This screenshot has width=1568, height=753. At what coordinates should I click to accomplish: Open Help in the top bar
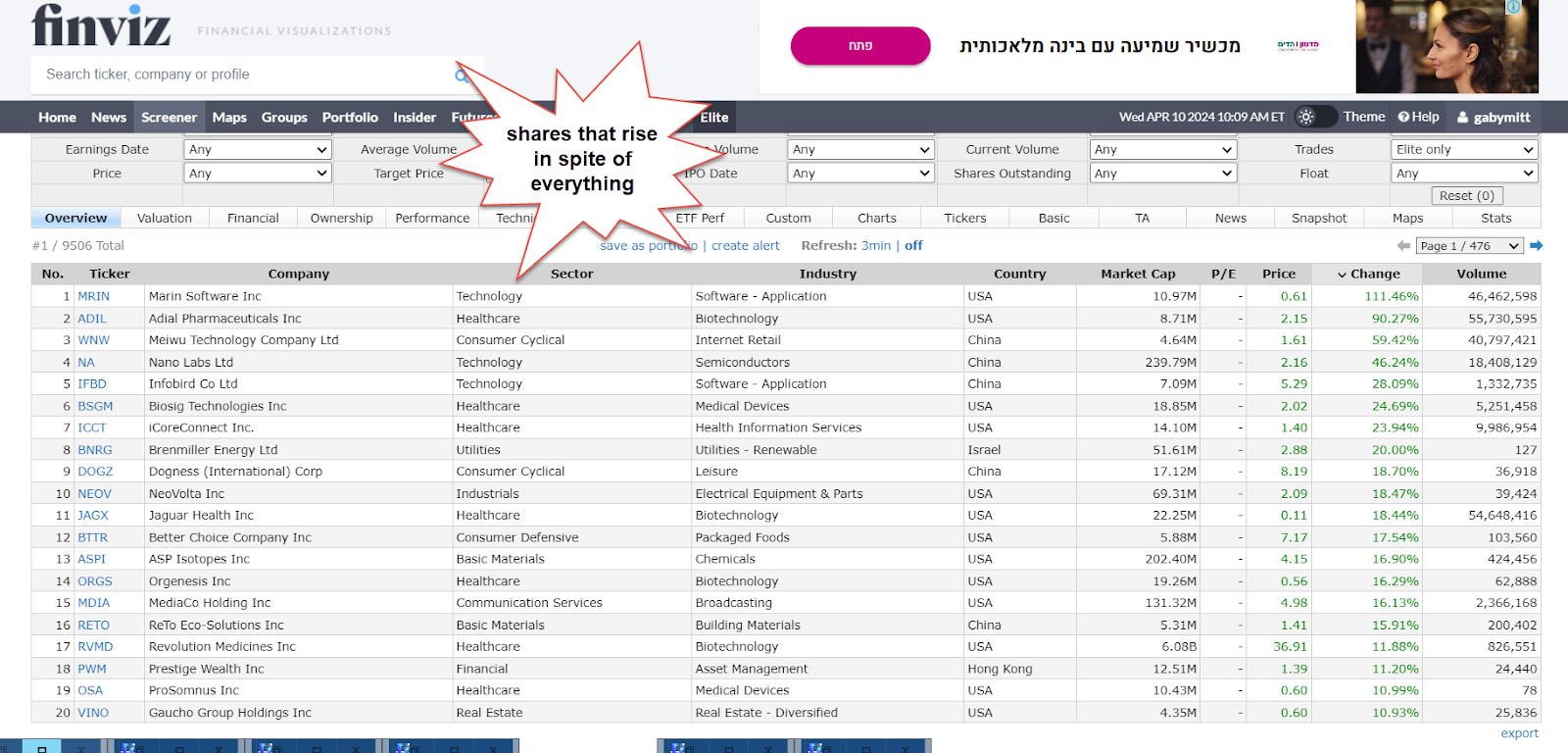tap(1418, 117)
